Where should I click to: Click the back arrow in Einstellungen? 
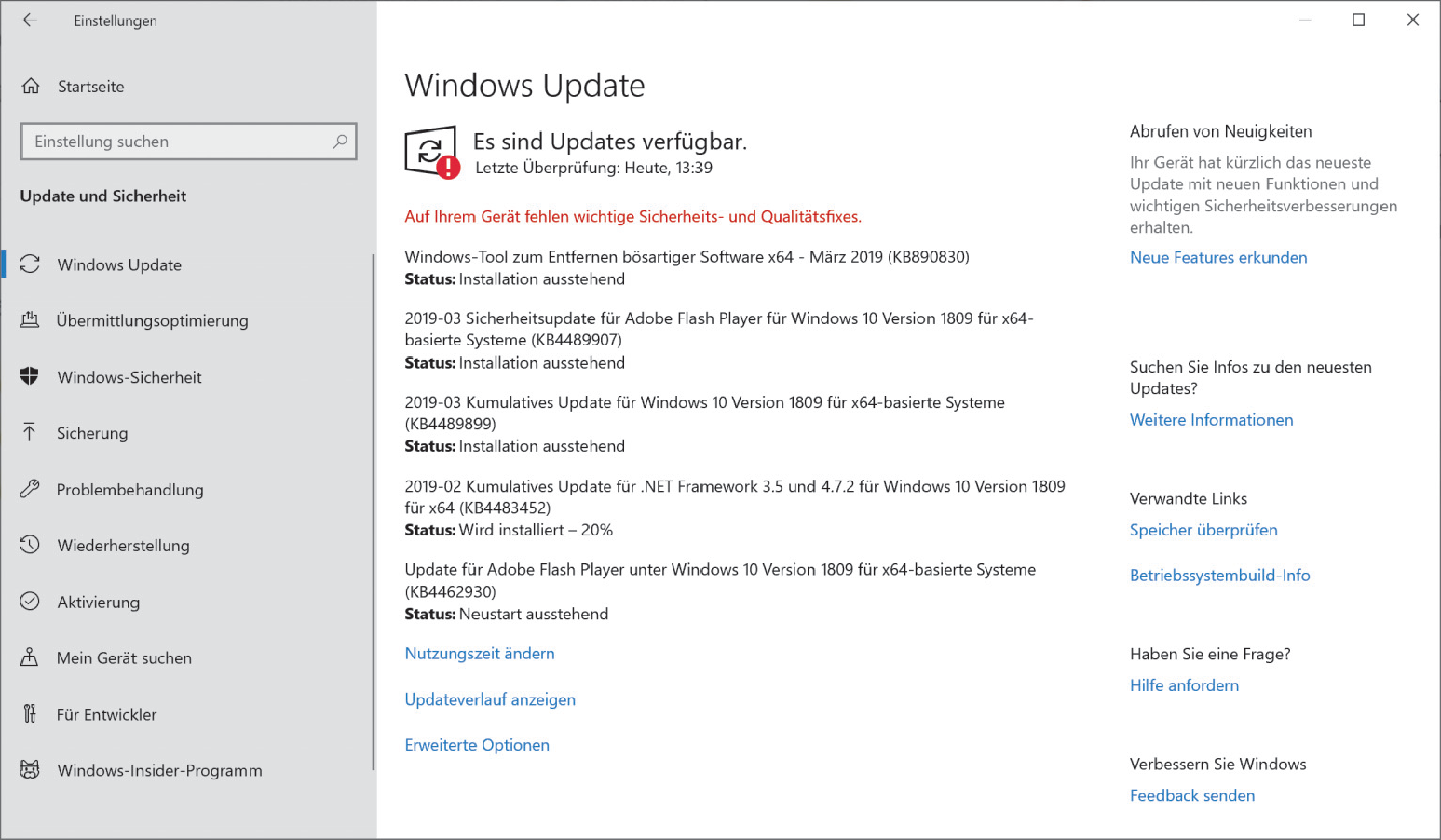pyautogui.click(x=30, y=20)
